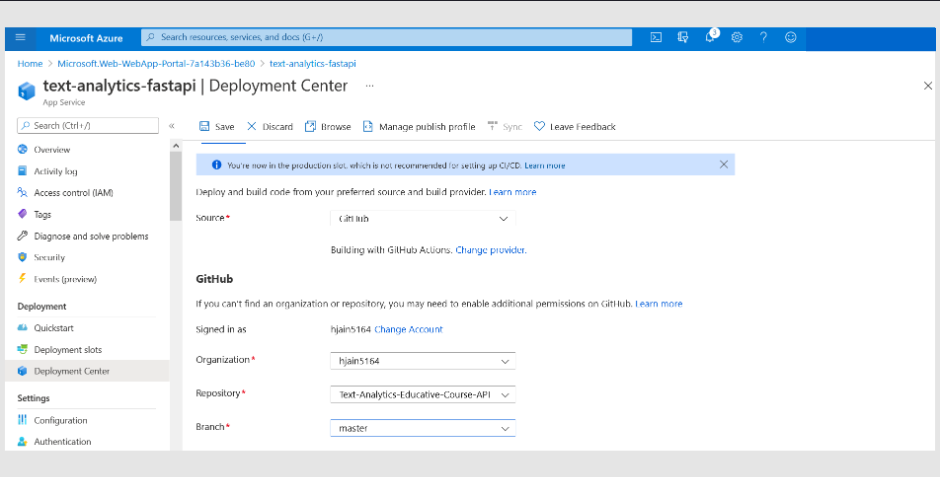Screen dimensions: 940x477
Task: Open Cloud Shell from the header
Action: point(656,38)
